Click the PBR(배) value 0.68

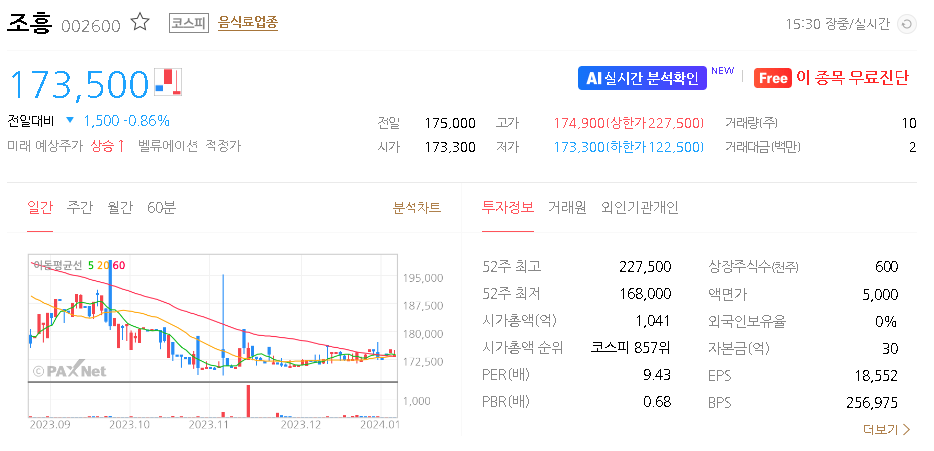[657, 402]
